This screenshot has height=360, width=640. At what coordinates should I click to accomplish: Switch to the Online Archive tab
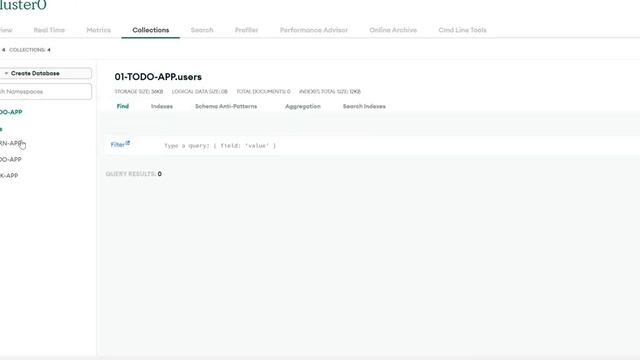click(x=393, y=30)
